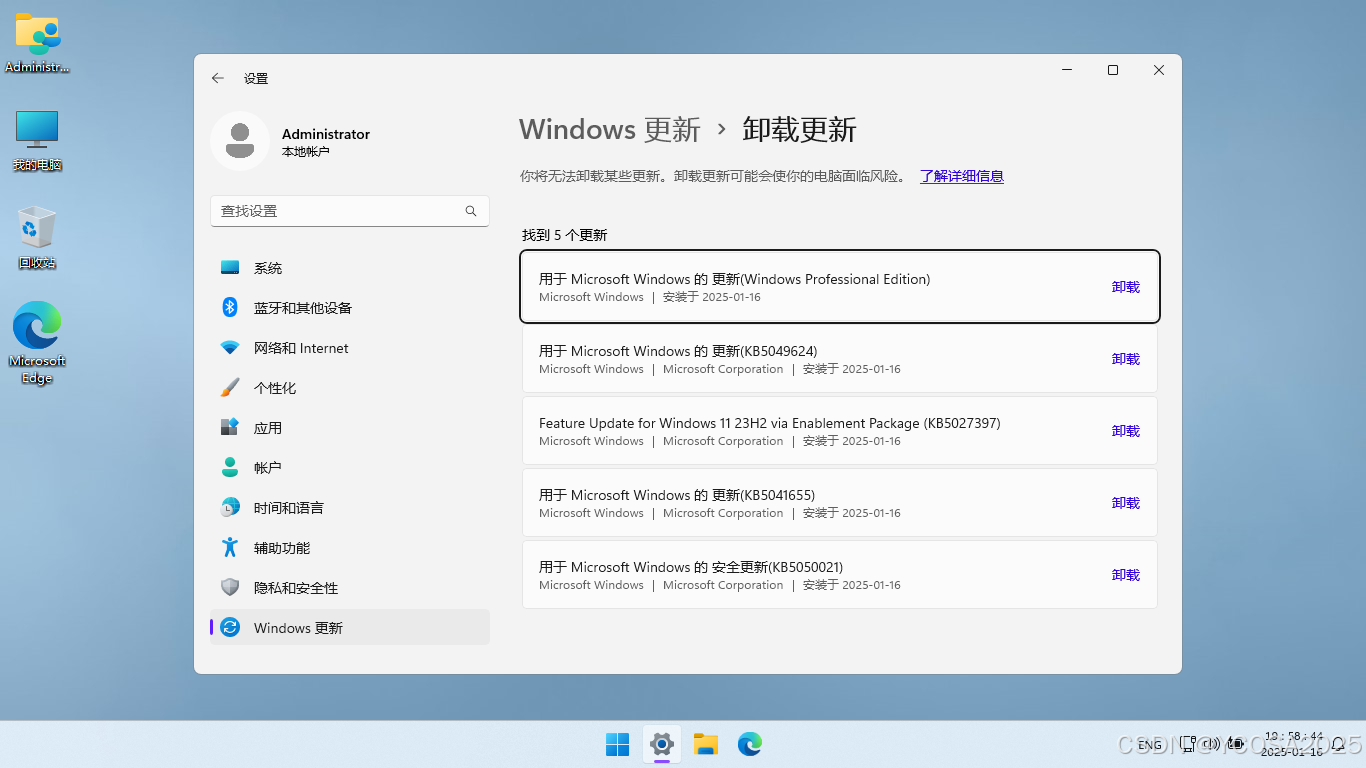Open Microsoft Edge from taskbar
The width and height of the screenshot is (1366, 768).
pos(750,744)
